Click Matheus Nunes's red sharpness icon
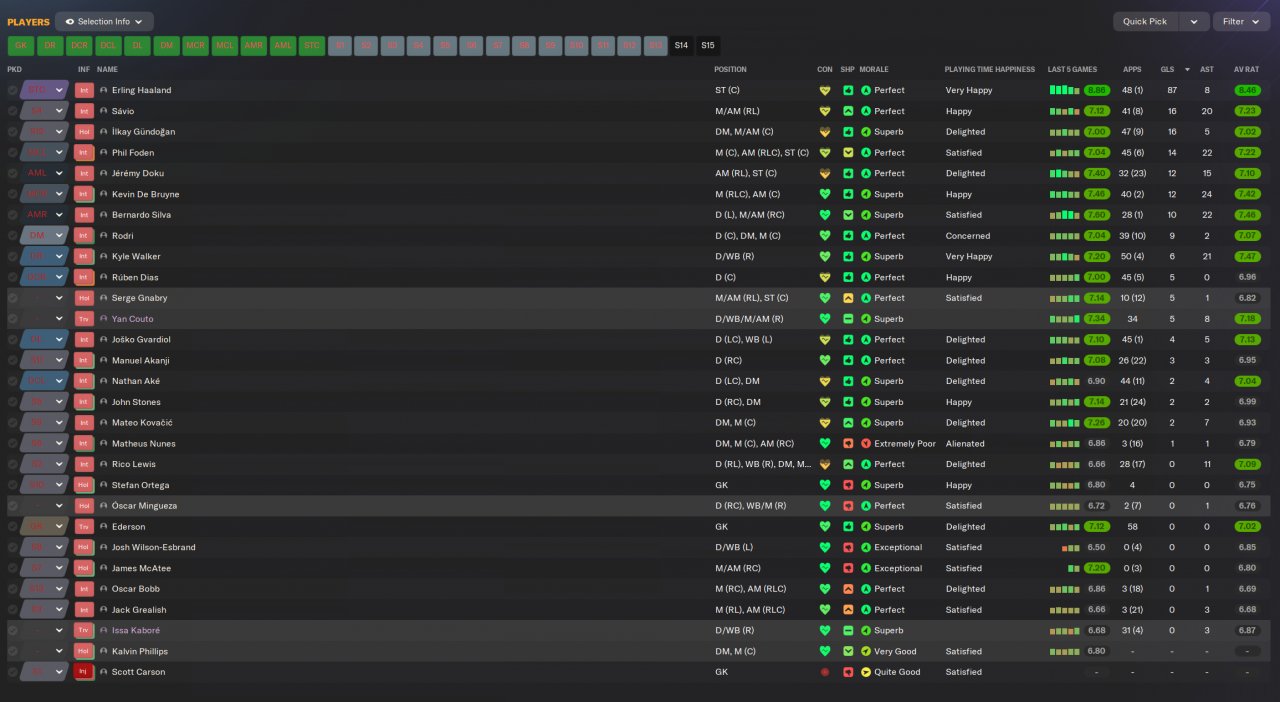 click(848, 444)
